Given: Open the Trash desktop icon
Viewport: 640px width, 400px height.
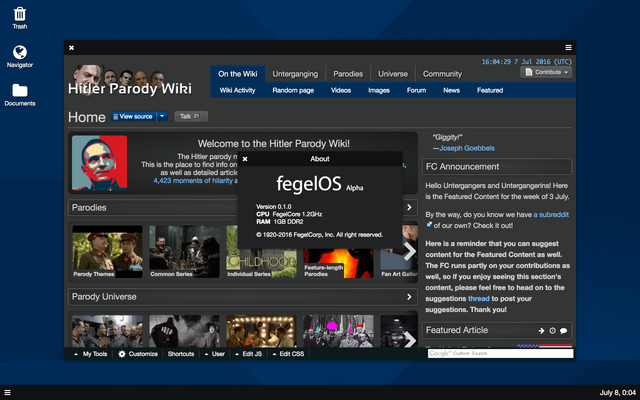Looking at the screenshot, I should click(x=20, y=18).
